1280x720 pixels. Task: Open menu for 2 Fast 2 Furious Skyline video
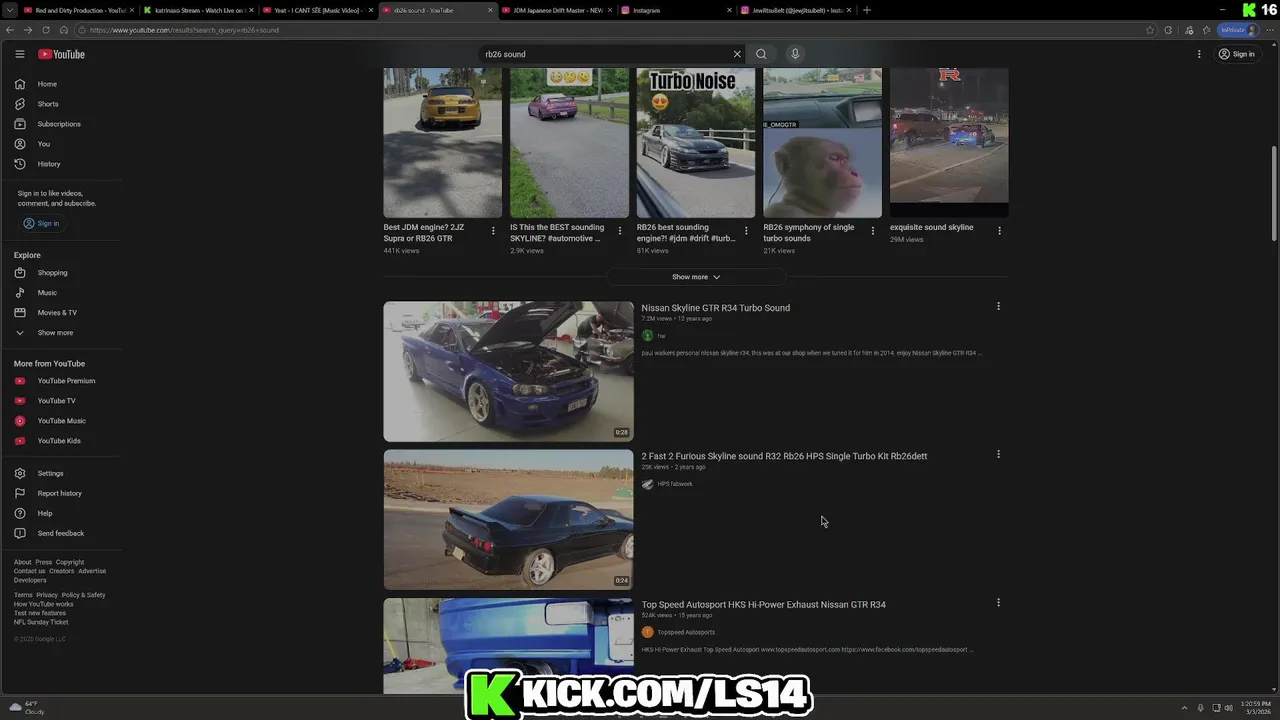(x=998, y=455)
